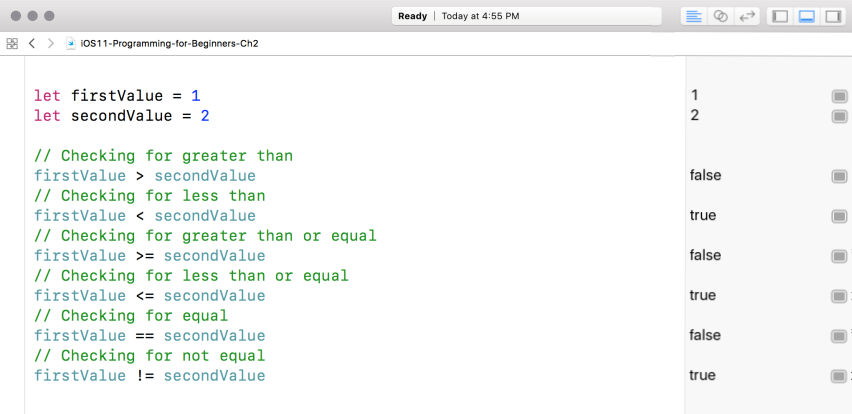852x414 pixels.
Task: Click the code 'firstValue < secondValue'
Action: pos(145,216)
